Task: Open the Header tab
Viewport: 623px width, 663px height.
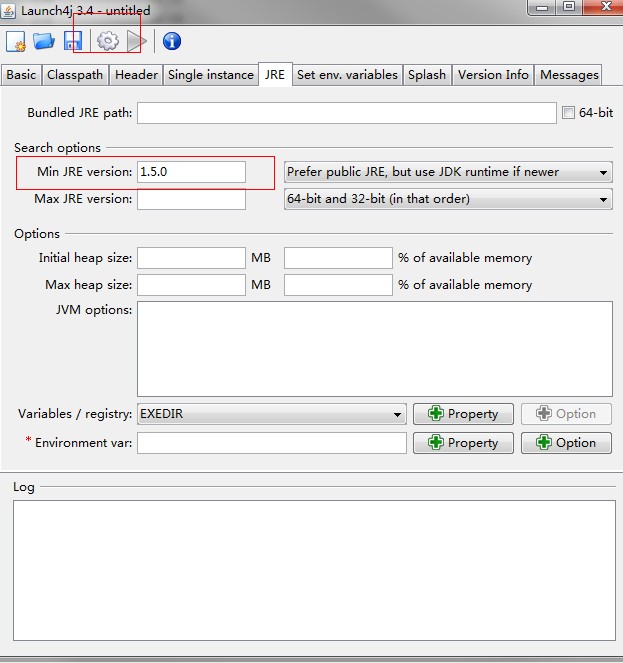Action: (x=136, y=75)
